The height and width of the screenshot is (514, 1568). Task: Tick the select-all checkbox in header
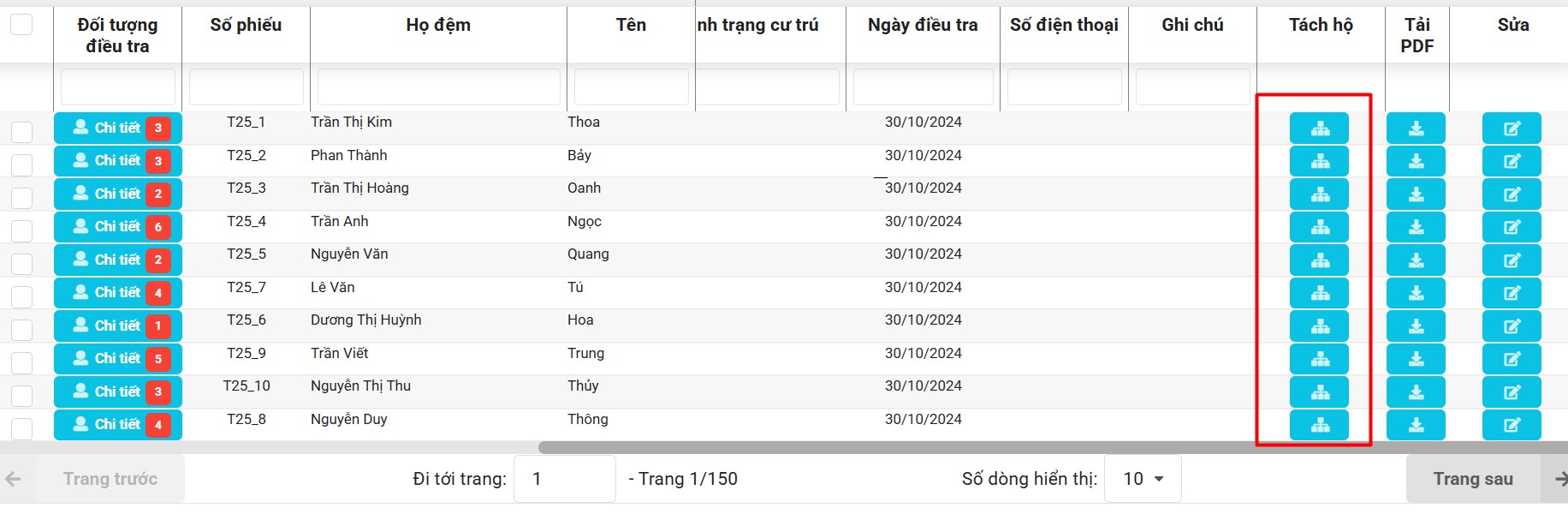pos(21,25)
